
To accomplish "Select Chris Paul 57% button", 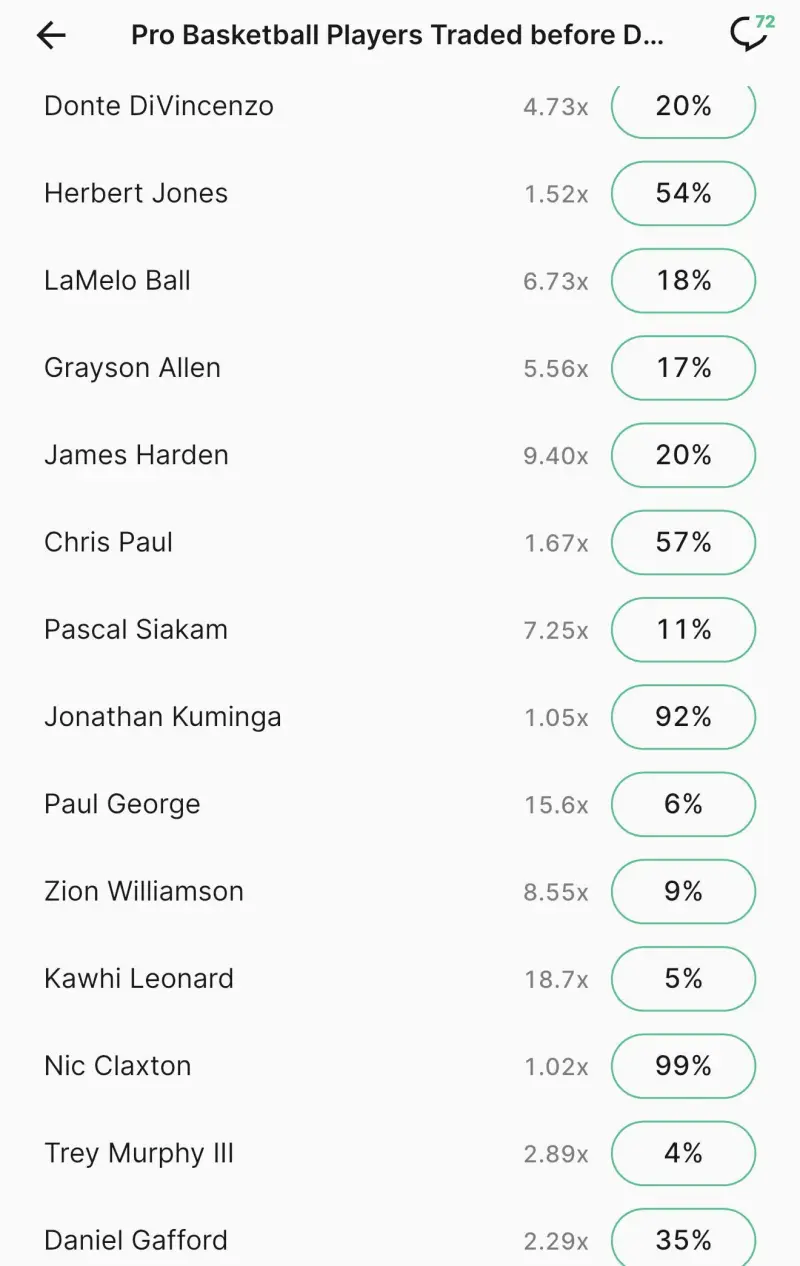I will (x=683, y=542).
